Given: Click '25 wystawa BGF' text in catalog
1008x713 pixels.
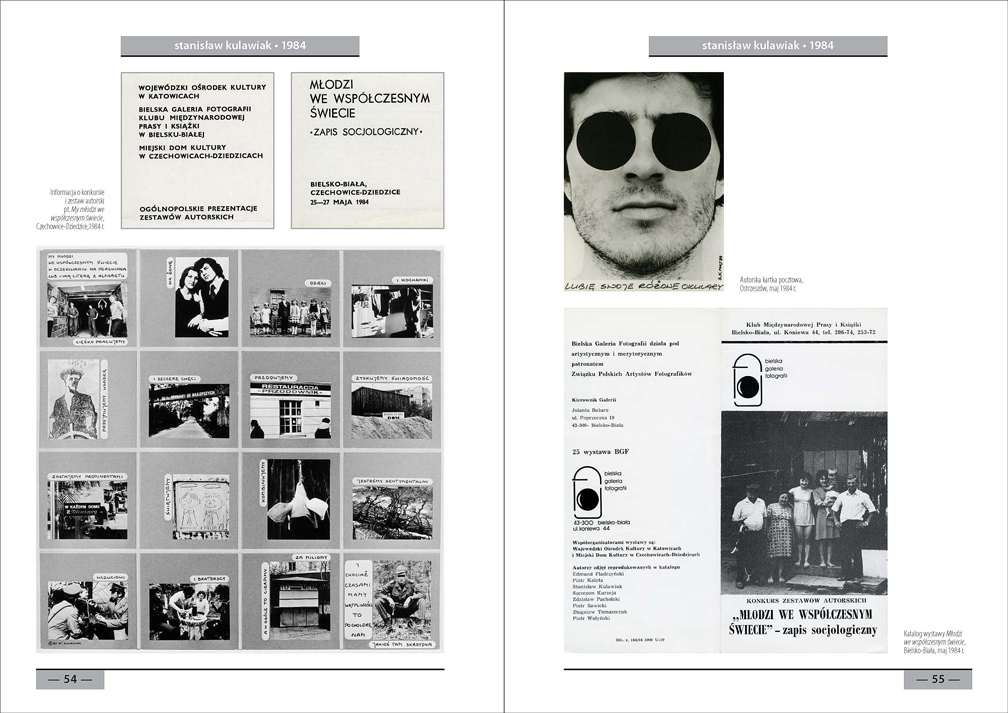Looking at the screenshot, I should tap(600, 451).
